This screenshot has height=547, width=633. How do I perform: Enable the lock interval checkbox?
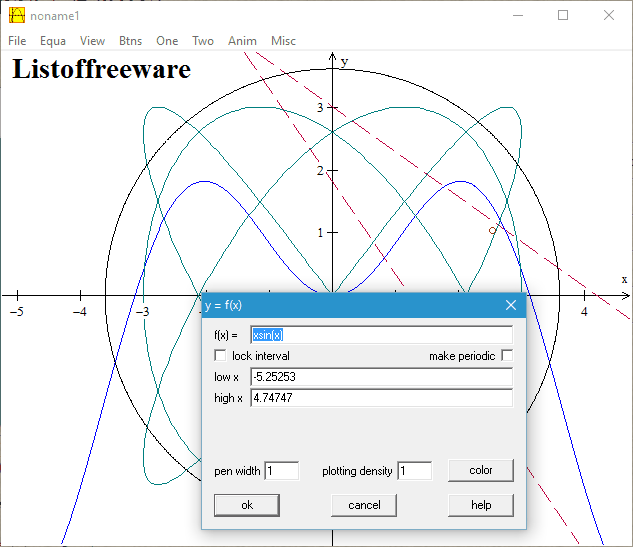(x=220, y=356)
